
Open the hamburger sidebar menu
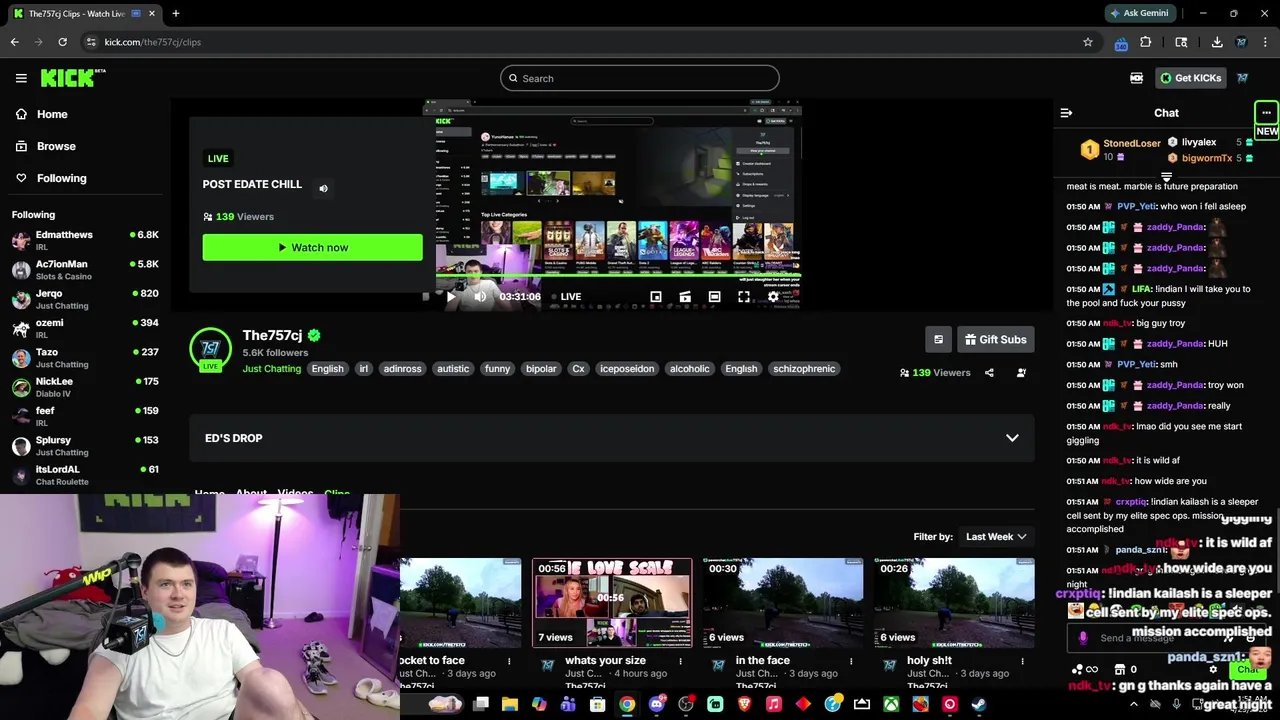pos(21,78)
